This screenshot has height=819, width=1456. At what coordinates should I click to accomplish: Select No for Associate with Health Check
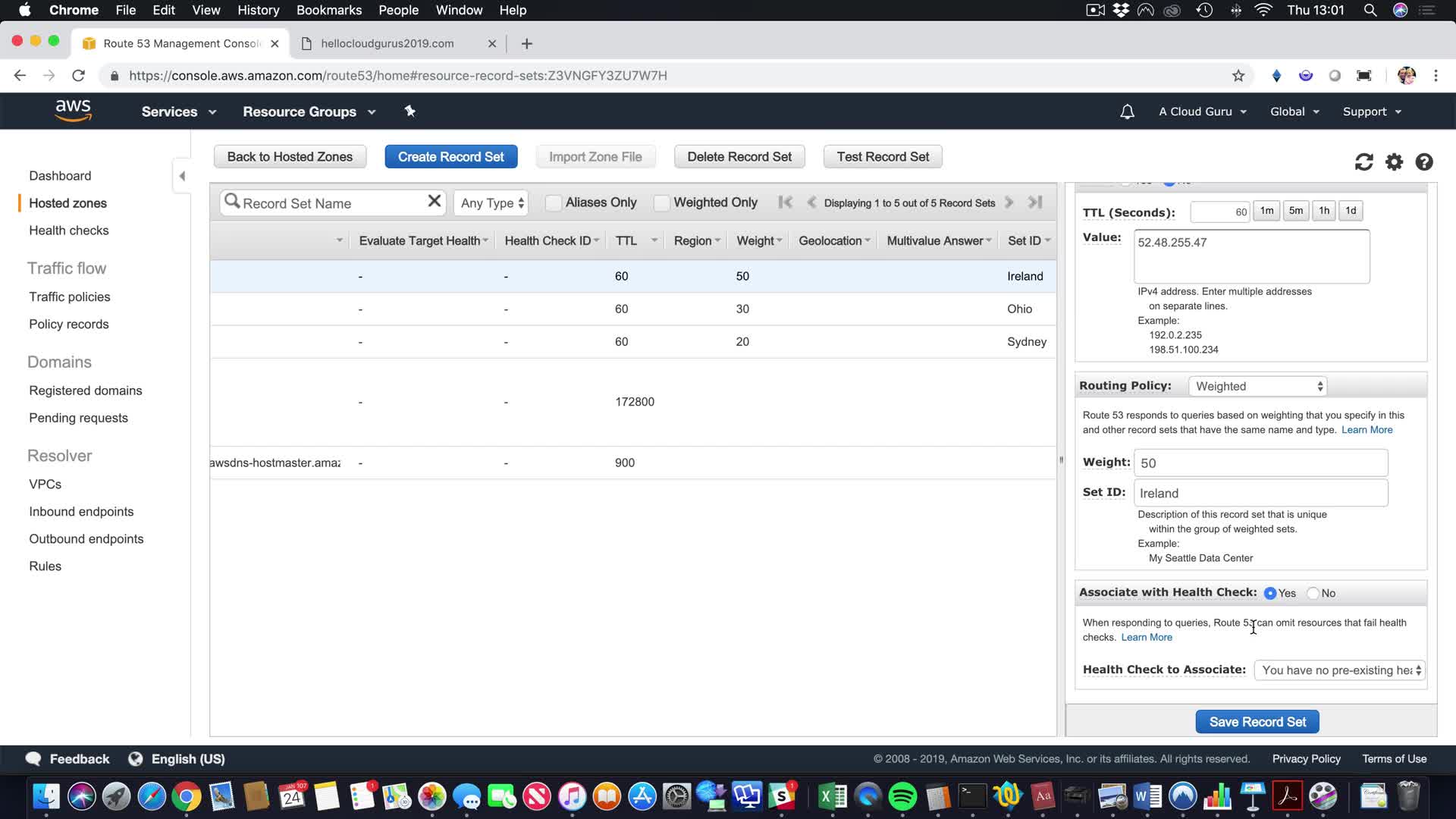coord(1313,593)
